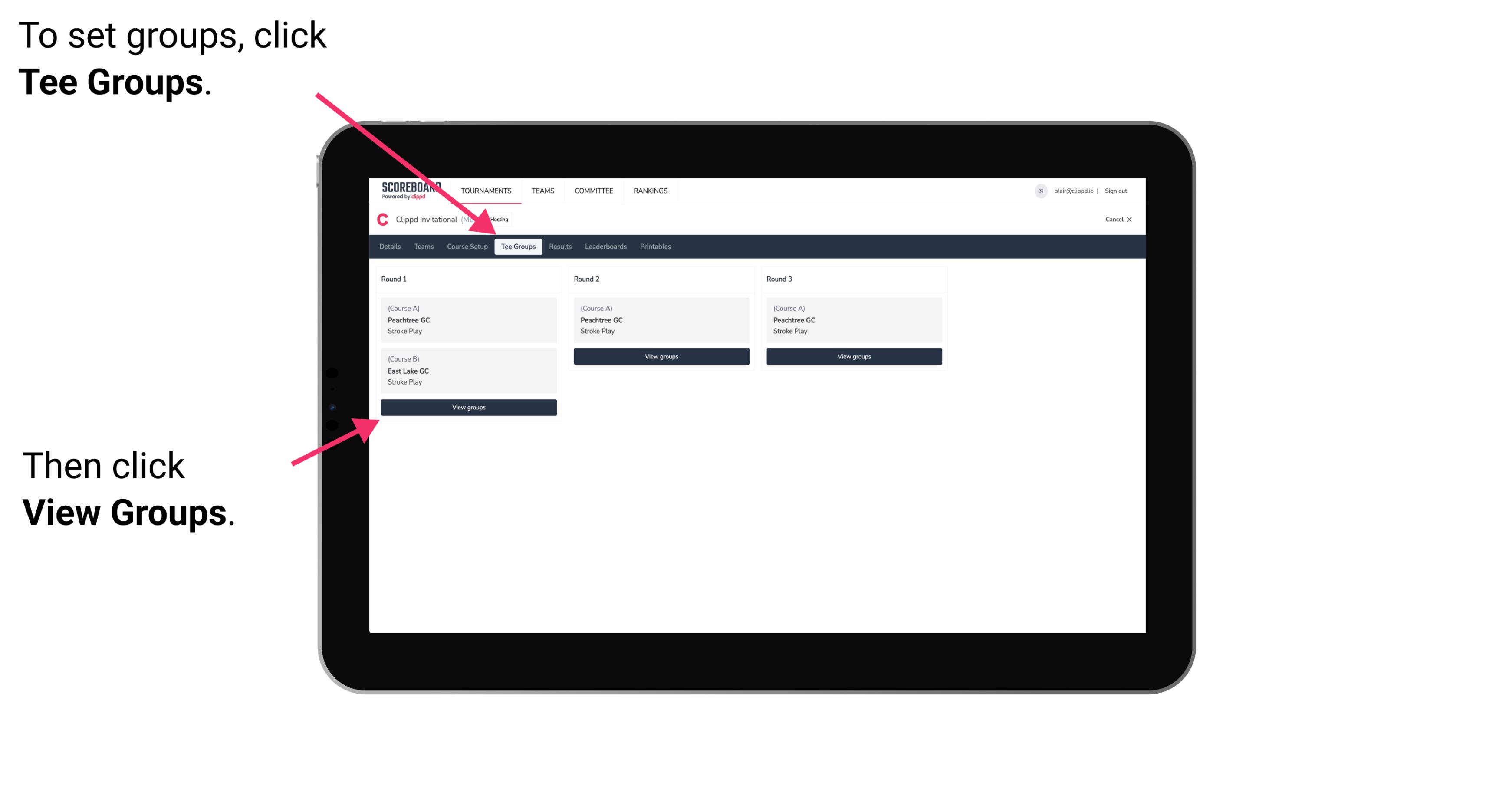
Task: Click the Results tab icon
Action: click(x=558, y=247)
